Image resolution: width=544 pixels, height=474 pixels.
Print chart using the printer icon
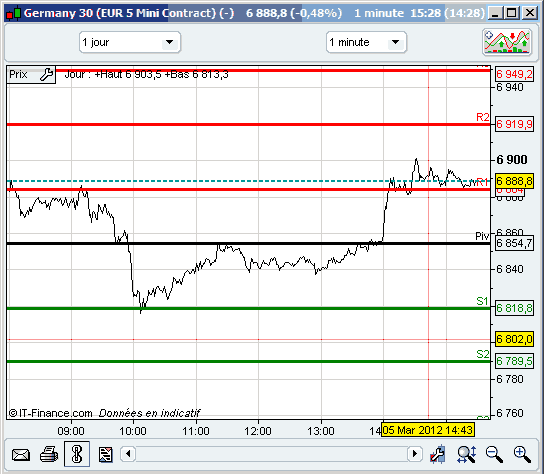point(49,454)
